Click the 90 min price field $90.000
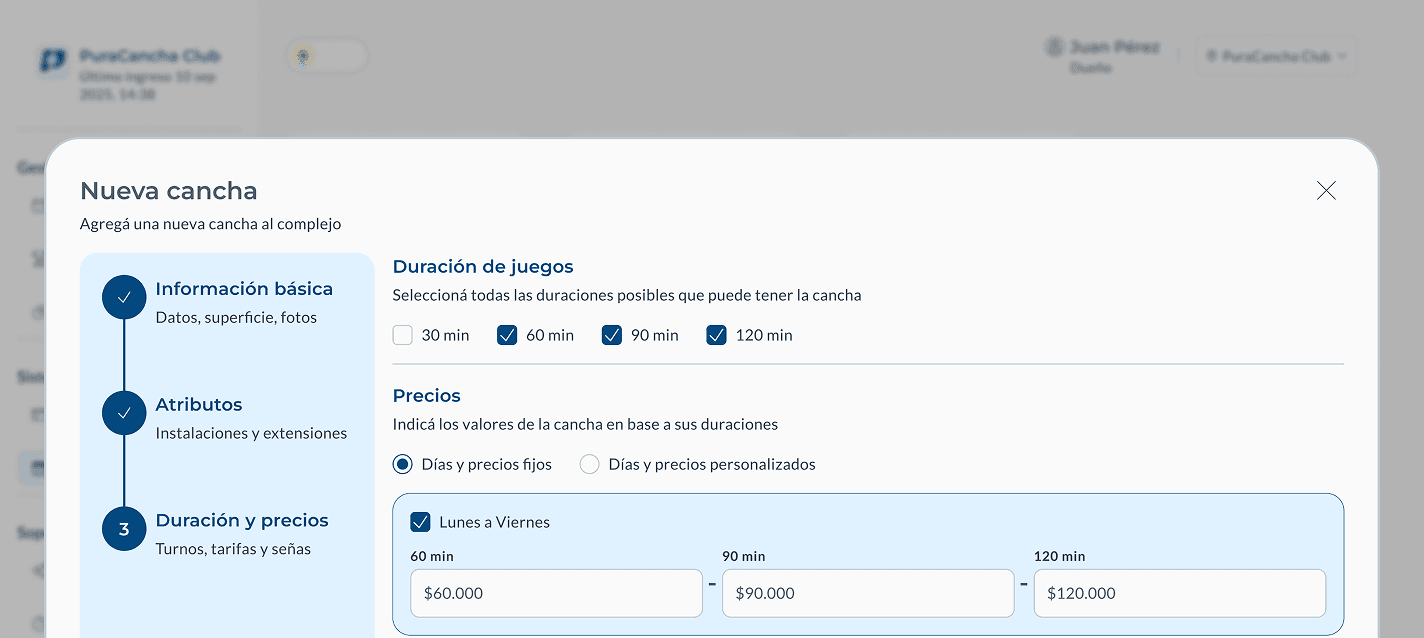This screenshot has height=638, width=1424. coord(868,593)
